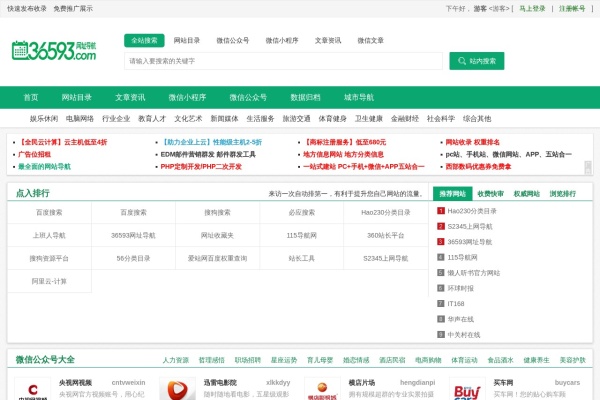Switch to the 收费快审 tab

point(491,194)
